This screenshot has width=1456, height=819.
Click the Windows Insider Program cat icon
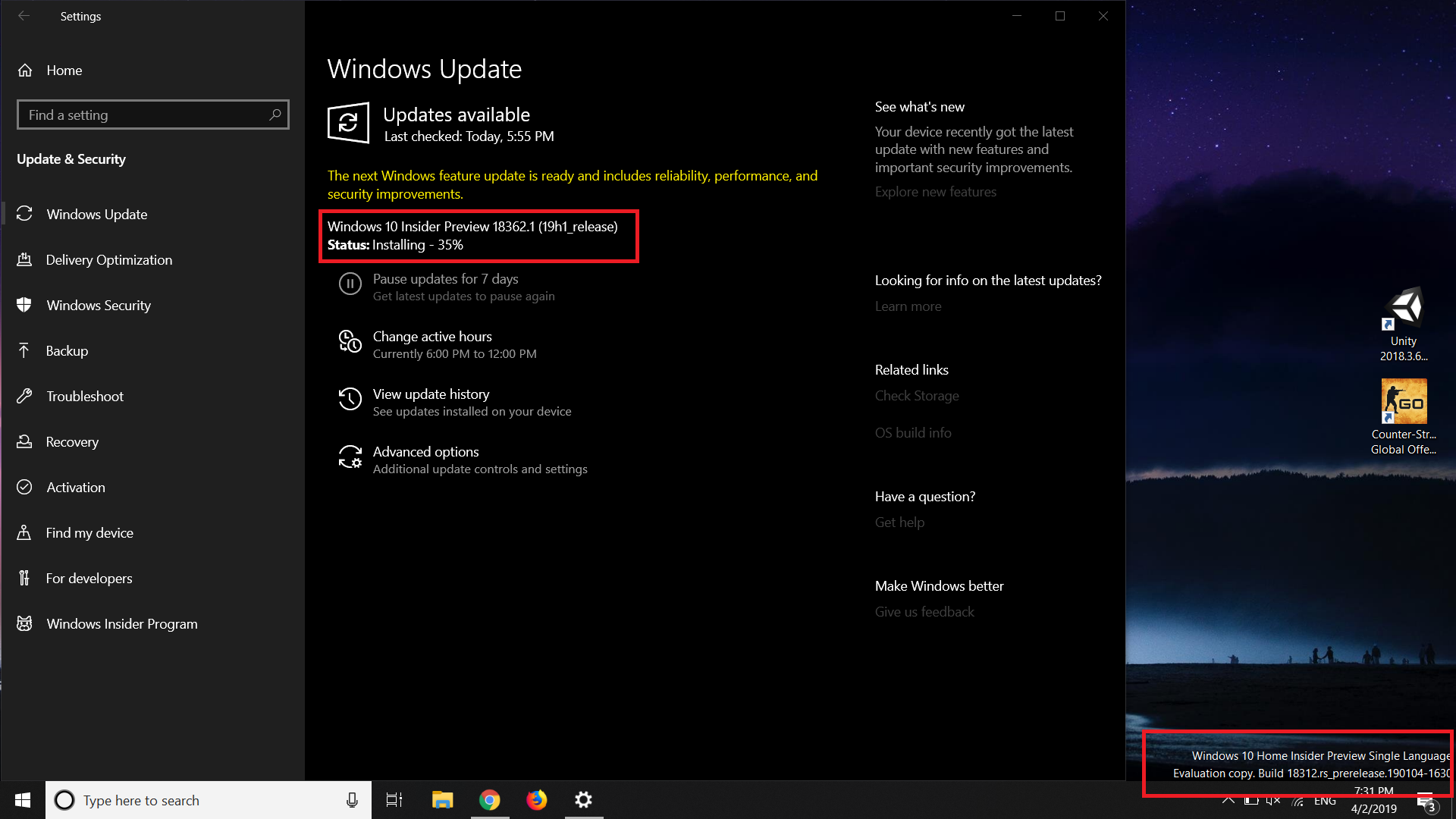pos(24,623)
